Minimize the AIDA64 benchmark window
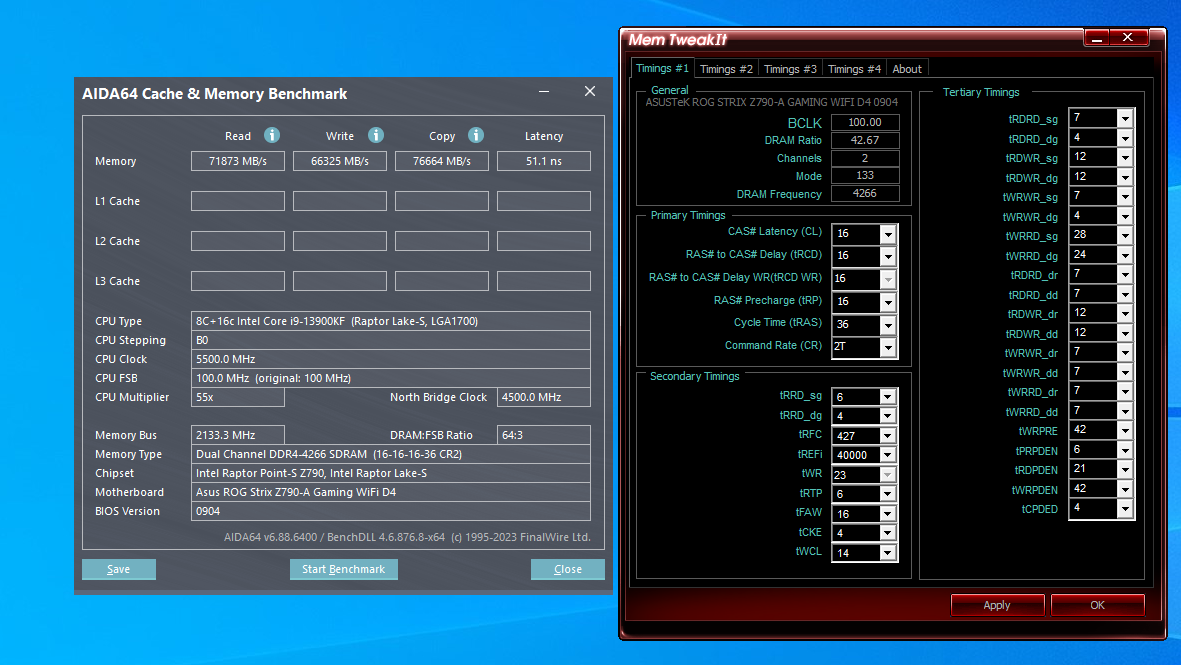The height and width of the screenshot is (665, 1181). point(544,92)
